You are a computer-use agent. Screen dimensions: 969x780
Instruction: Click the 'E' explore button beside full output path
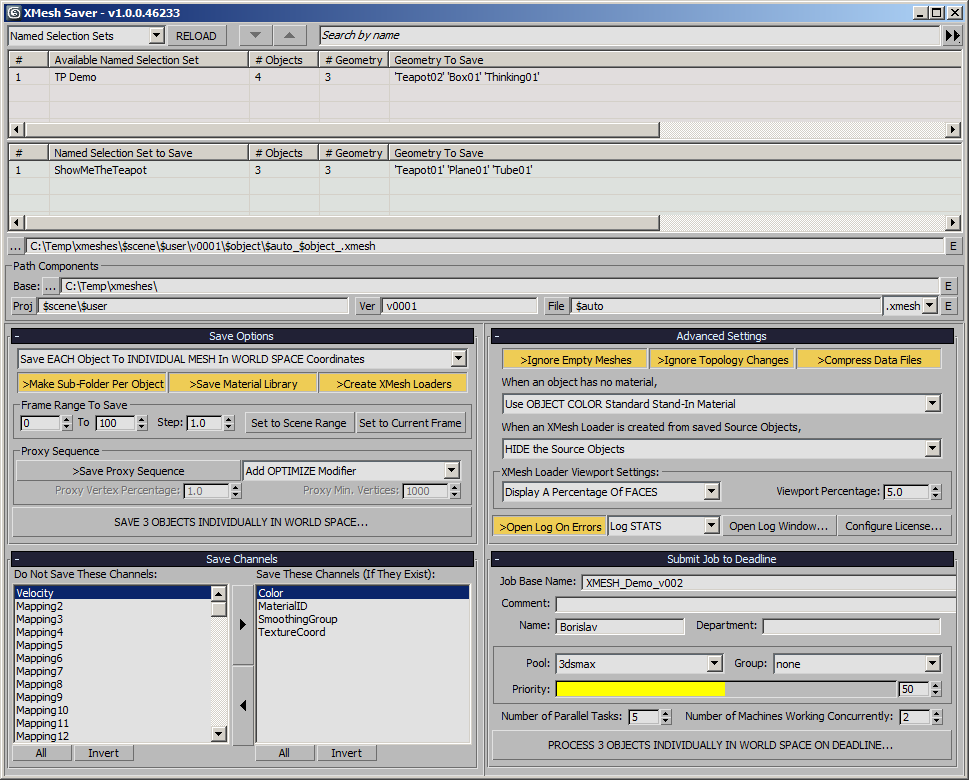tap(952, 246)
